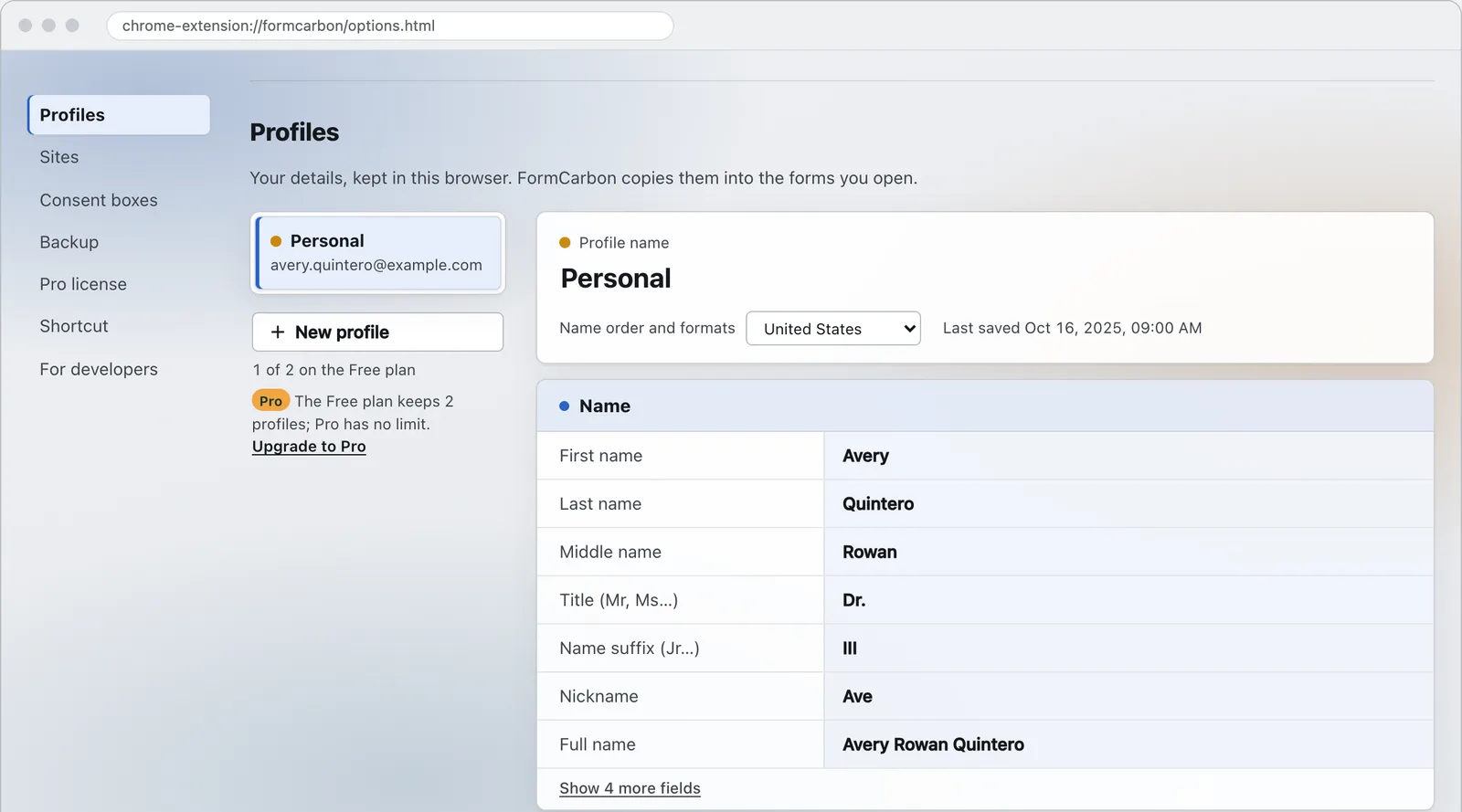Click the orange Pro badge
Viewport: 1462px width, 812px height.
[x=270, y=401]
